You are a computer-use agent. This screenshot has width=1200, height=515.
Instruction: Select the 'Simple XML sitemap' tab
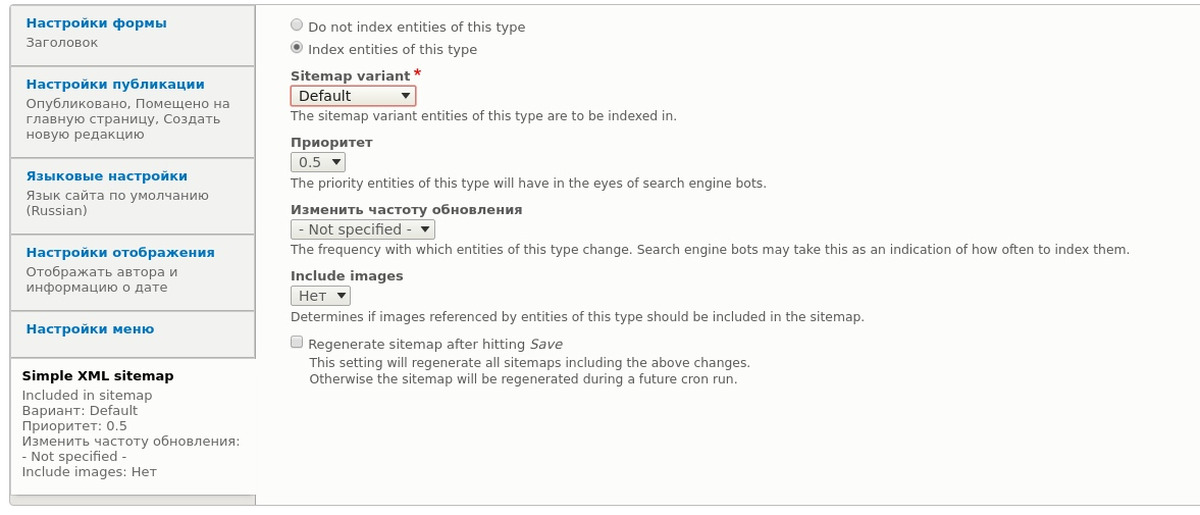click(x=98, y=376)
